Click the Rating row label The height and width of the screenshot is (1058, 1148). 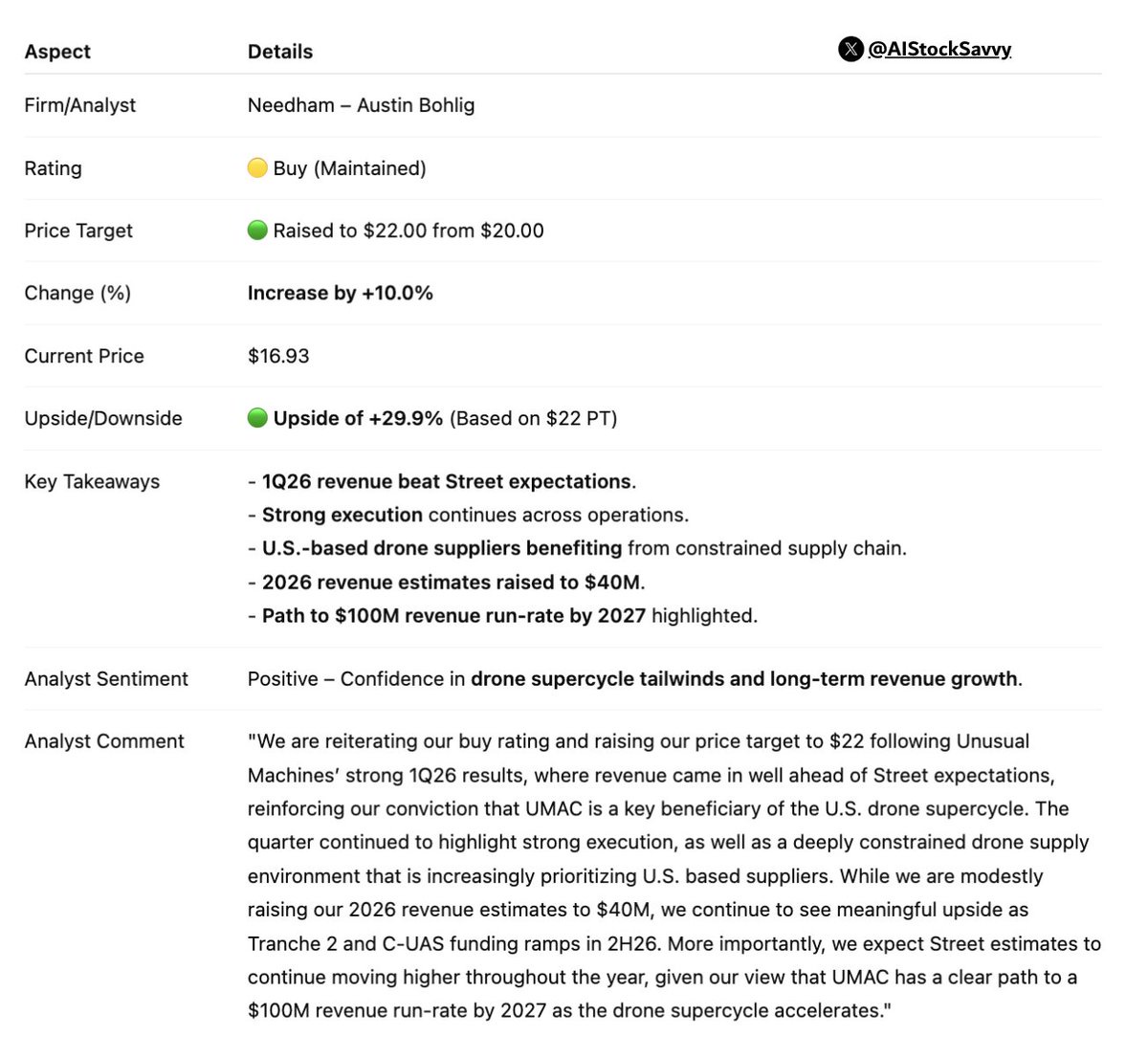(x=53, y=168)
